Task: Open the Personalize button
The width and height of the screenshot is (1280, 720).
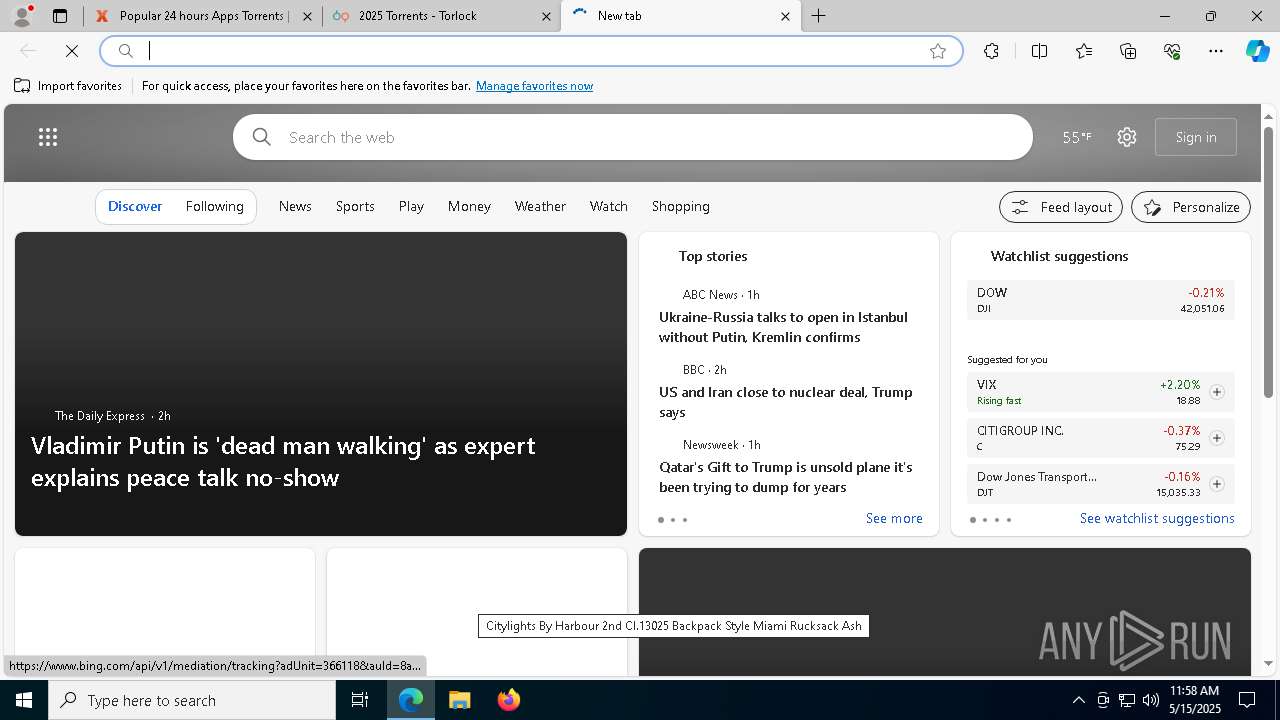Action: point(1191,207)
